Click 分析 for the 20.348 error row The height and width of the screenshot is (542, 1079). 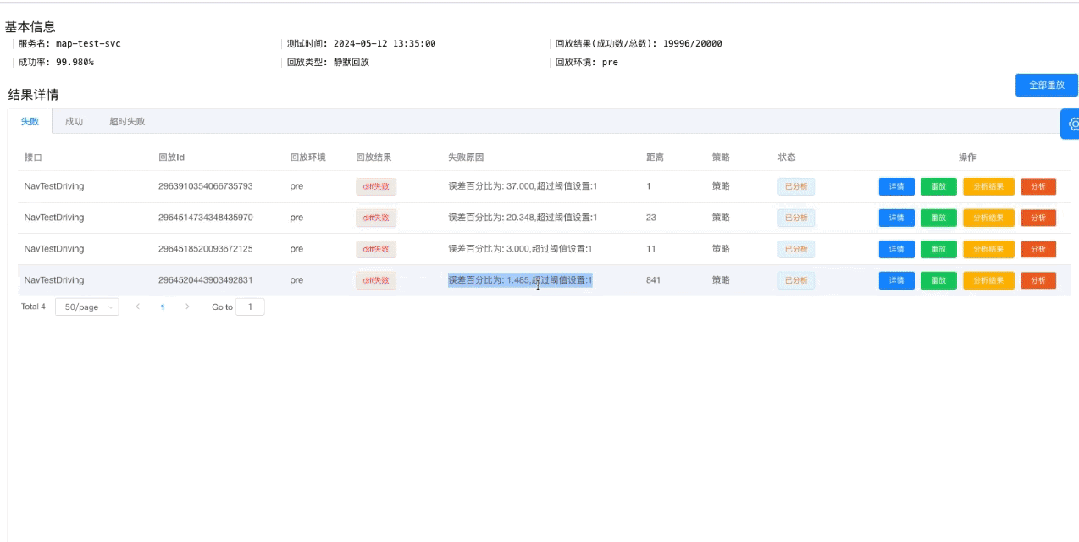click(1038, 217)
